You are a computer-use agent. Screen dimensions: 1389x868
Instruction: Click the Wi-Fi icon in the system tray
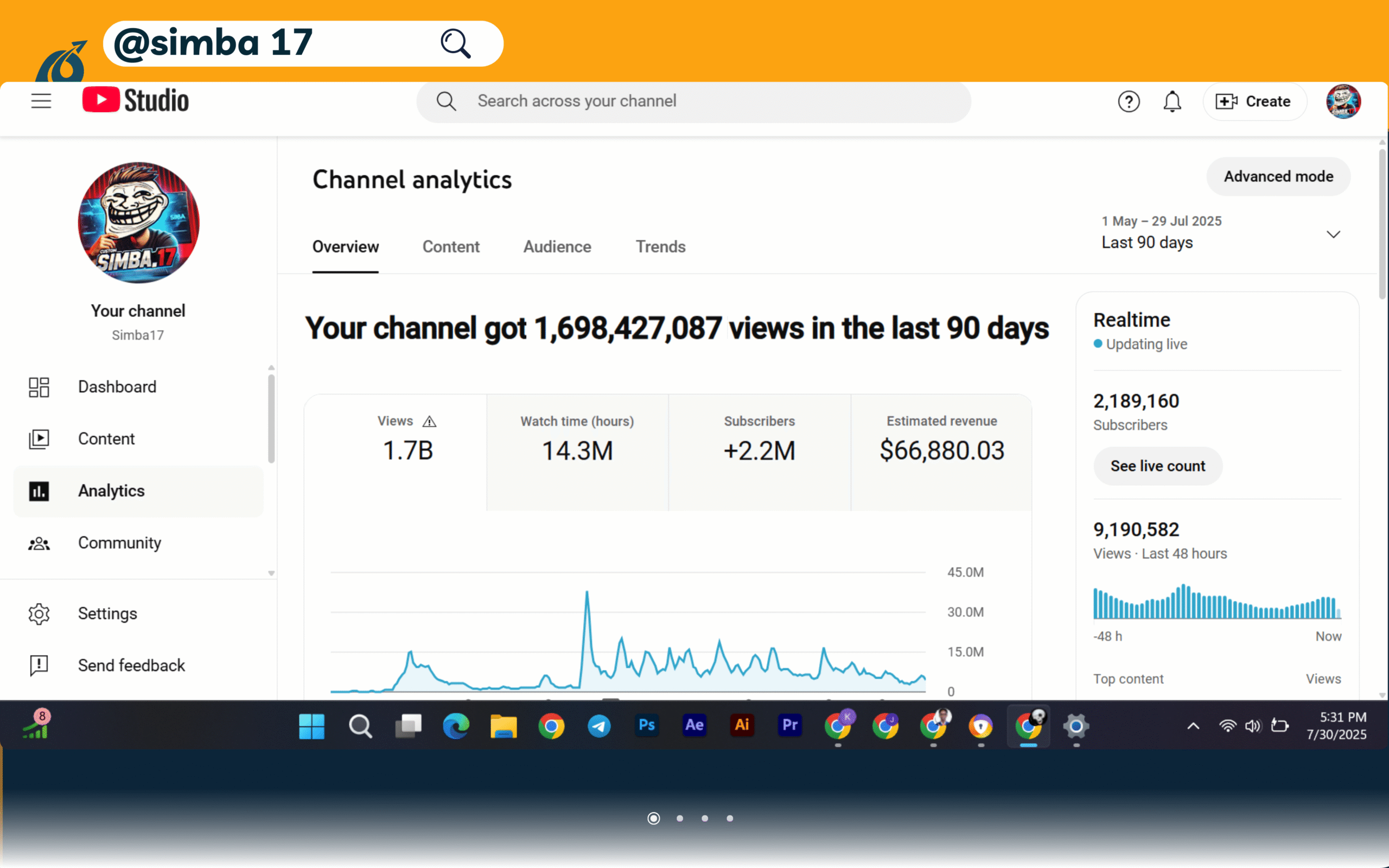pyautogui.click(x=1227, y=726)
